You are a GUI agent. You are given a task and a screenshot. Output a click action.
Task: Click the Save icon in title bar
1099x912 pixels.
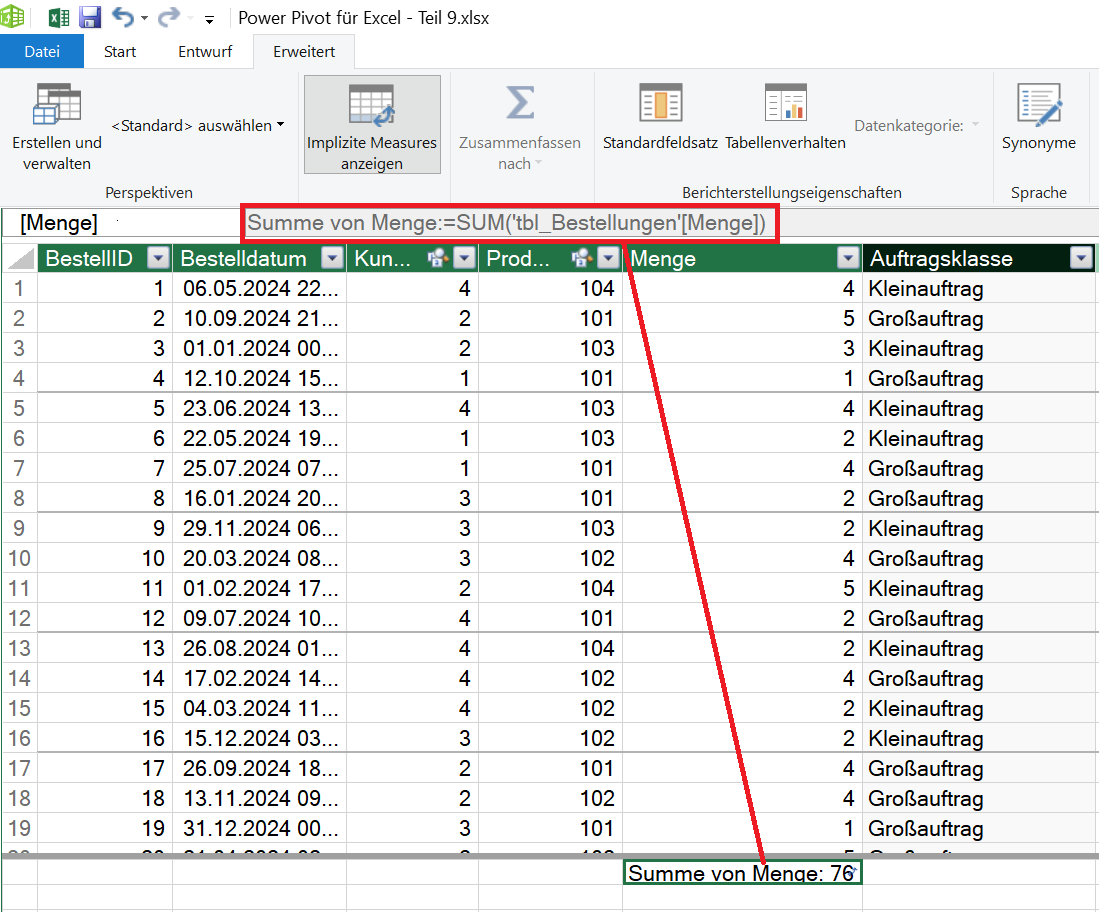click(90, 17)
